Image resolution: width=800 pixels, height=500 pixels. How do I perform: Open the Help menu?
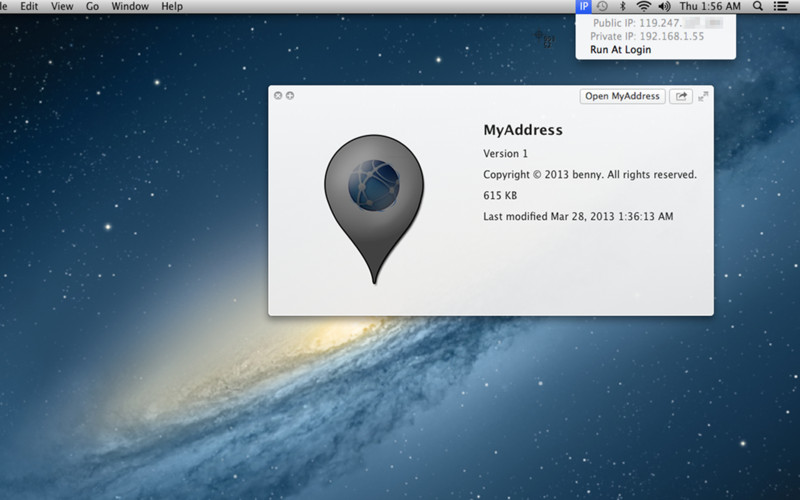[172, 7]
